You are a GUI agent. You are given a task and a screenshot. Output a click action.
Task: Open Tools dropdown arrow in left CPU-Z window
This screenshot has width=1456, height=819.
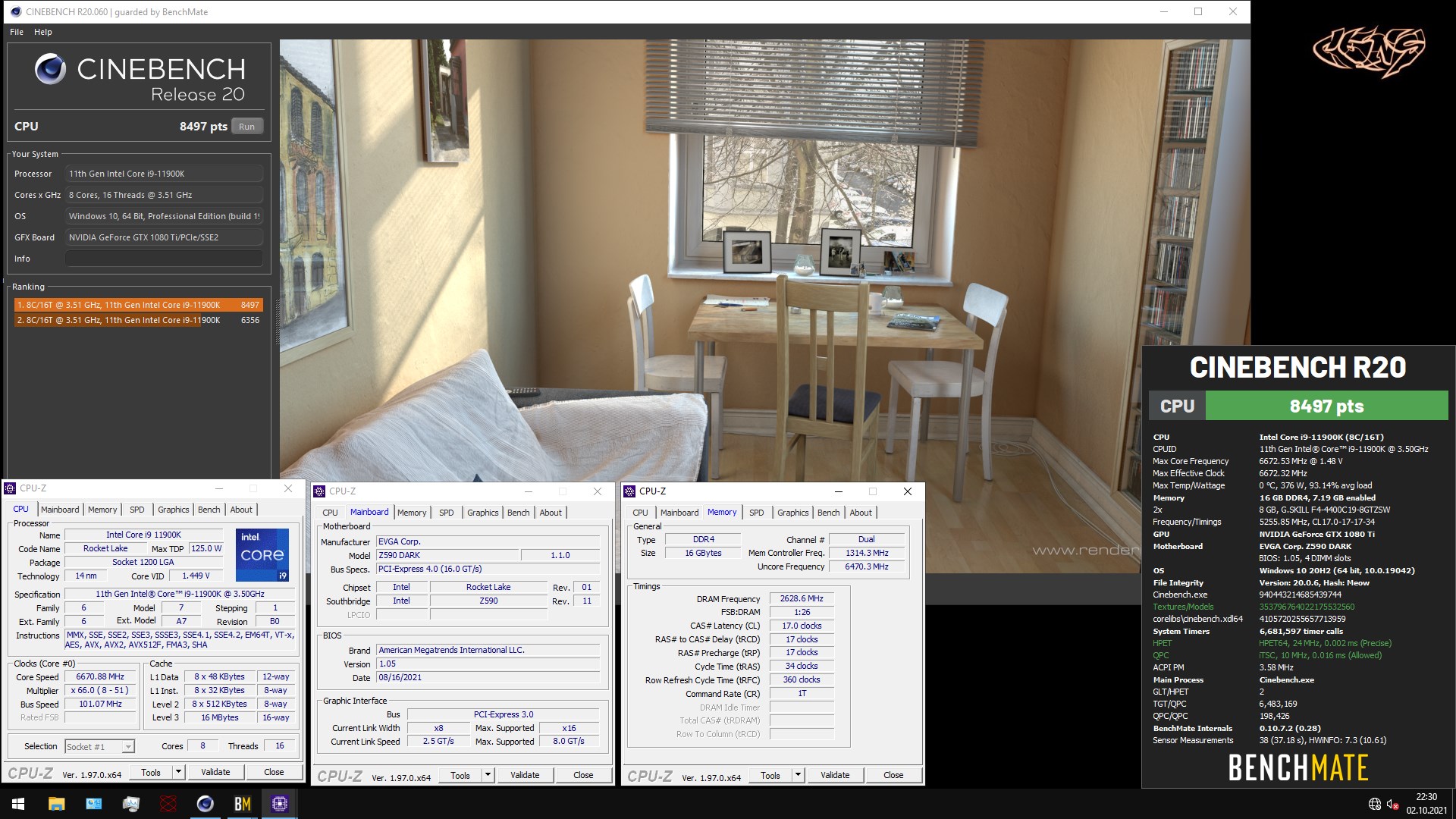point(178,772)
